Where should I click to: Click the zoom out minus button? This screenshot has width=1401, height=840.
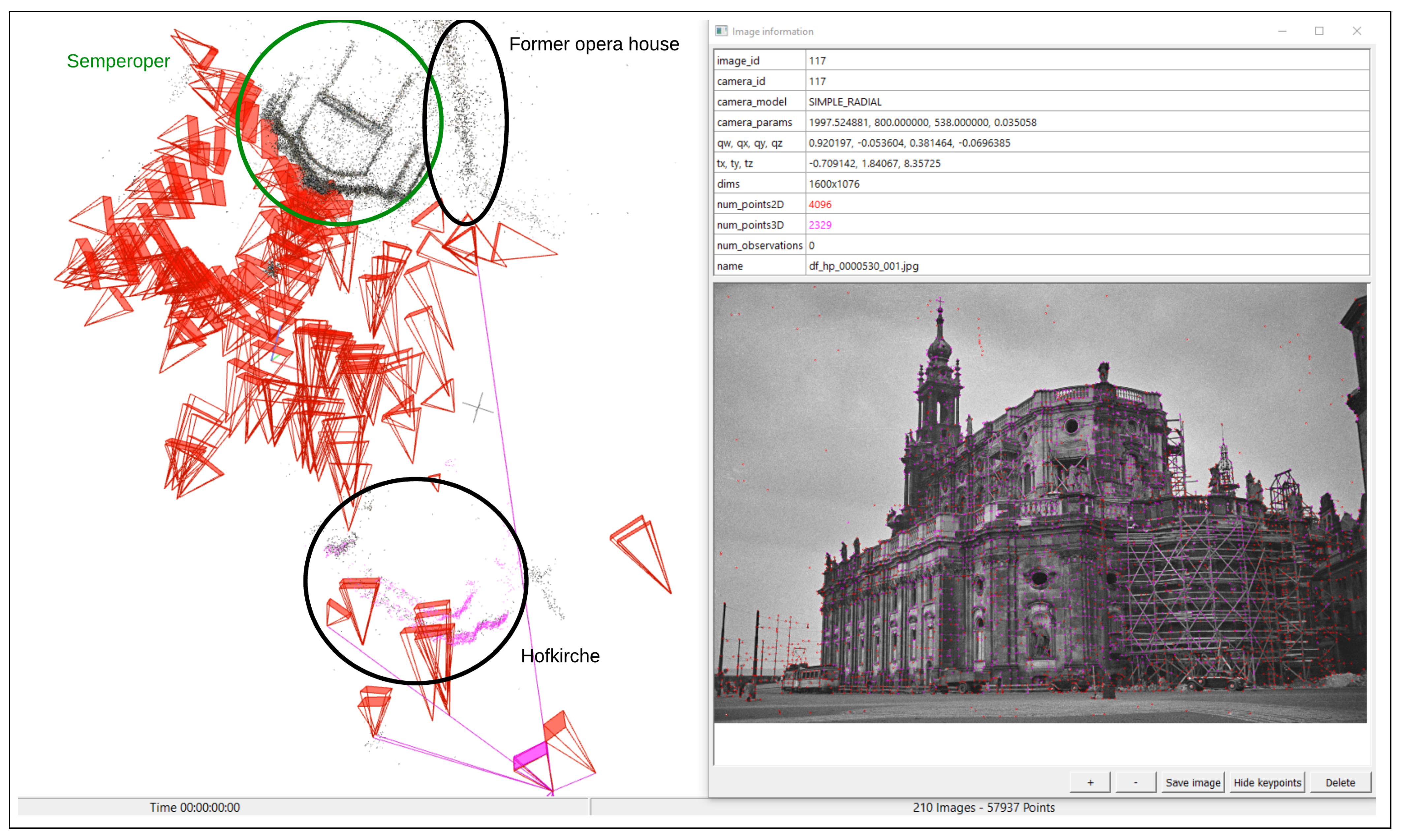click(1136, 782)
